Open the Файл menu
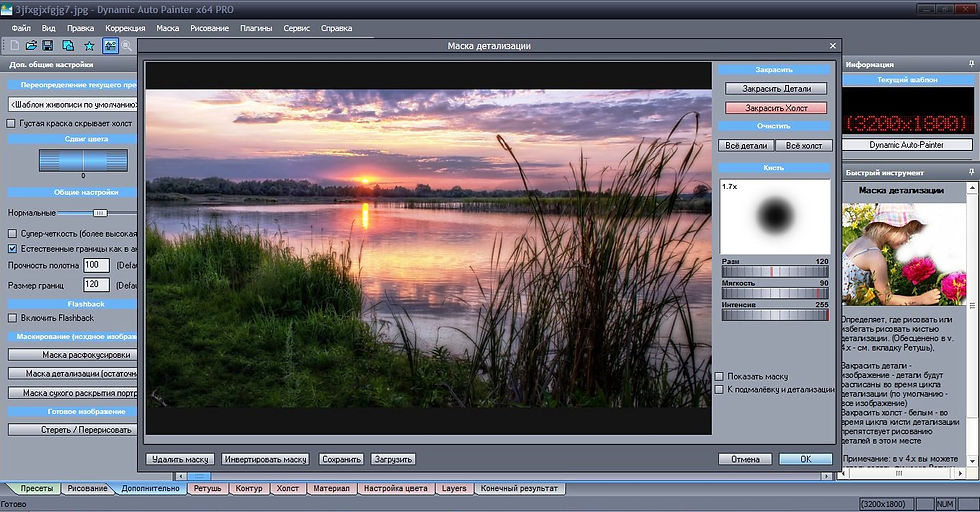The width and height of the screenshot is (980, 512). pyautogui.click(x=21, y=28)
